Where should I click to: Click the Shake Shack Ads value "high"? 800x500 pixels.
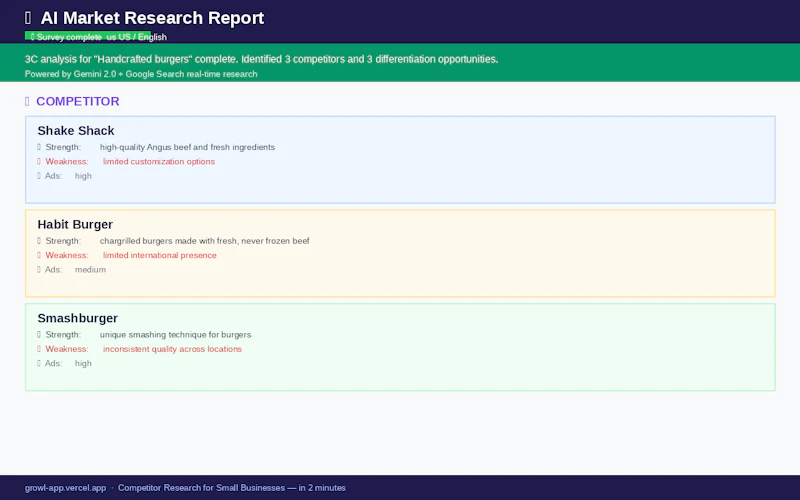coord(83,176)
